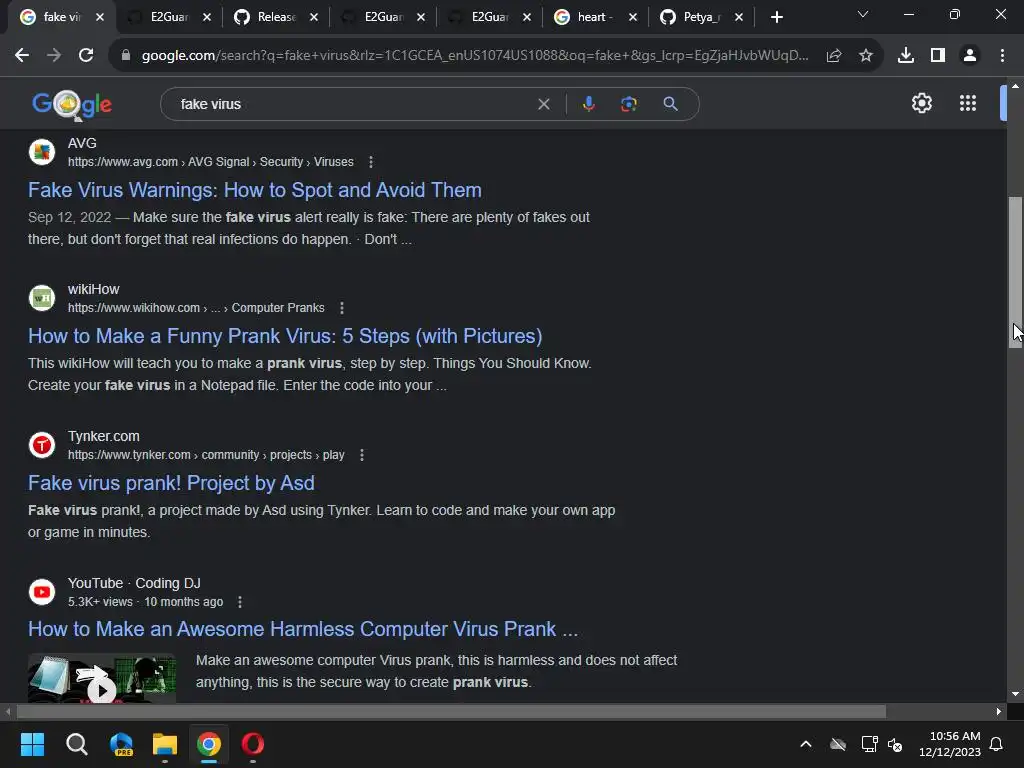Click the site info lock icon
This screenshot has width=1024, height=768.
pos(126,56)
